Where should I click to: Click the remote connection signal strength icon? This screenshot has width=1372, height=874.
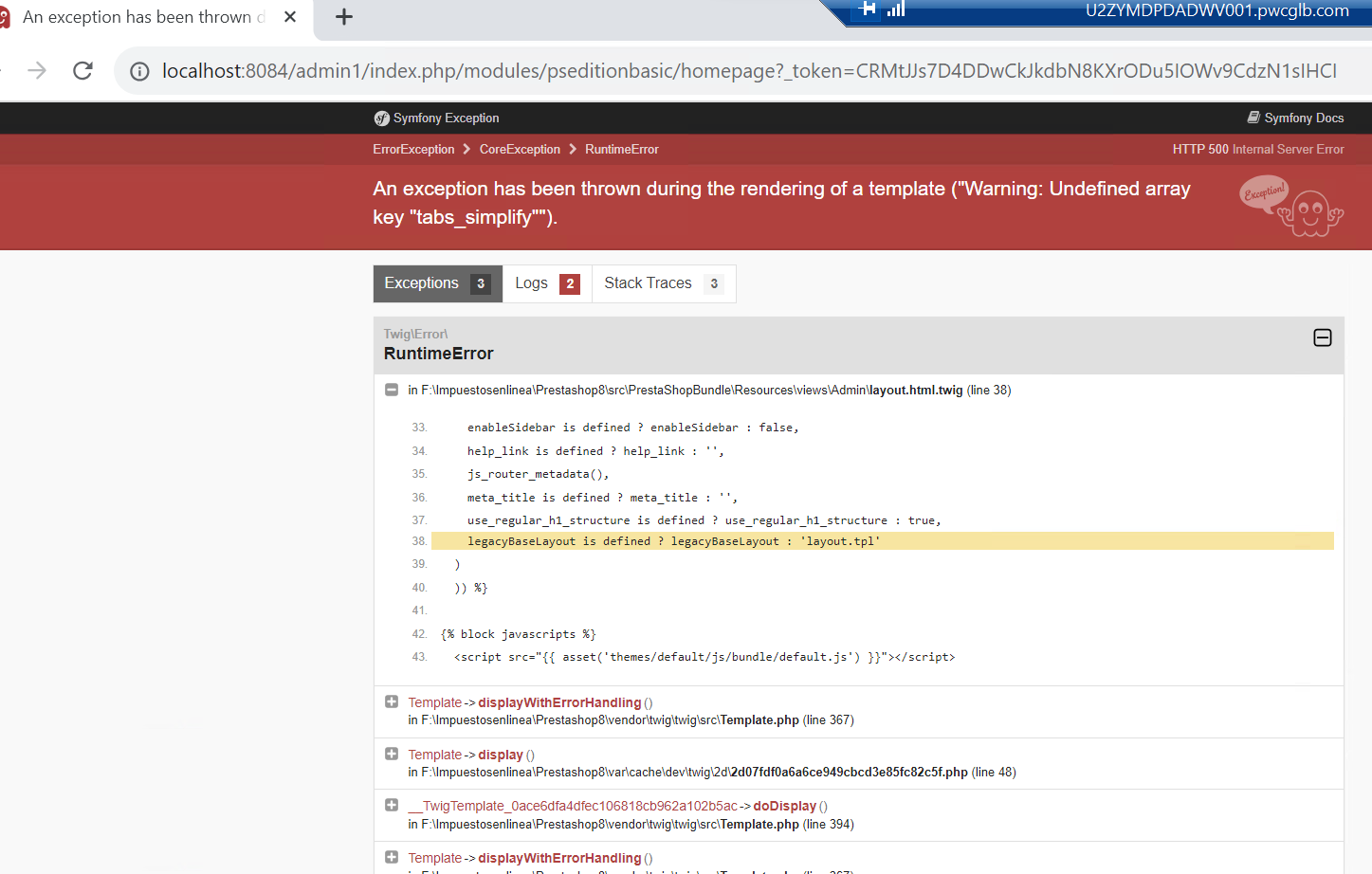pos(896,9)
